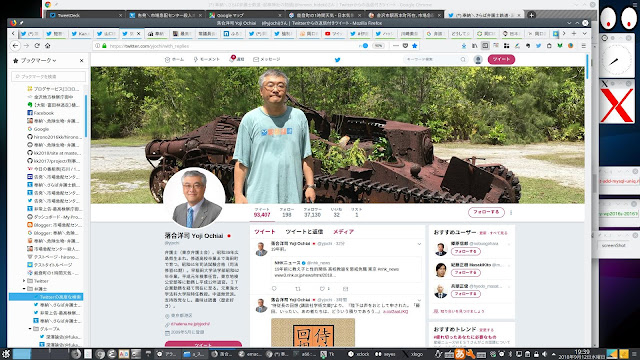Click the ツイート count 93,407 stat
This screenshot has width=640, height=360.
[262, 212]
